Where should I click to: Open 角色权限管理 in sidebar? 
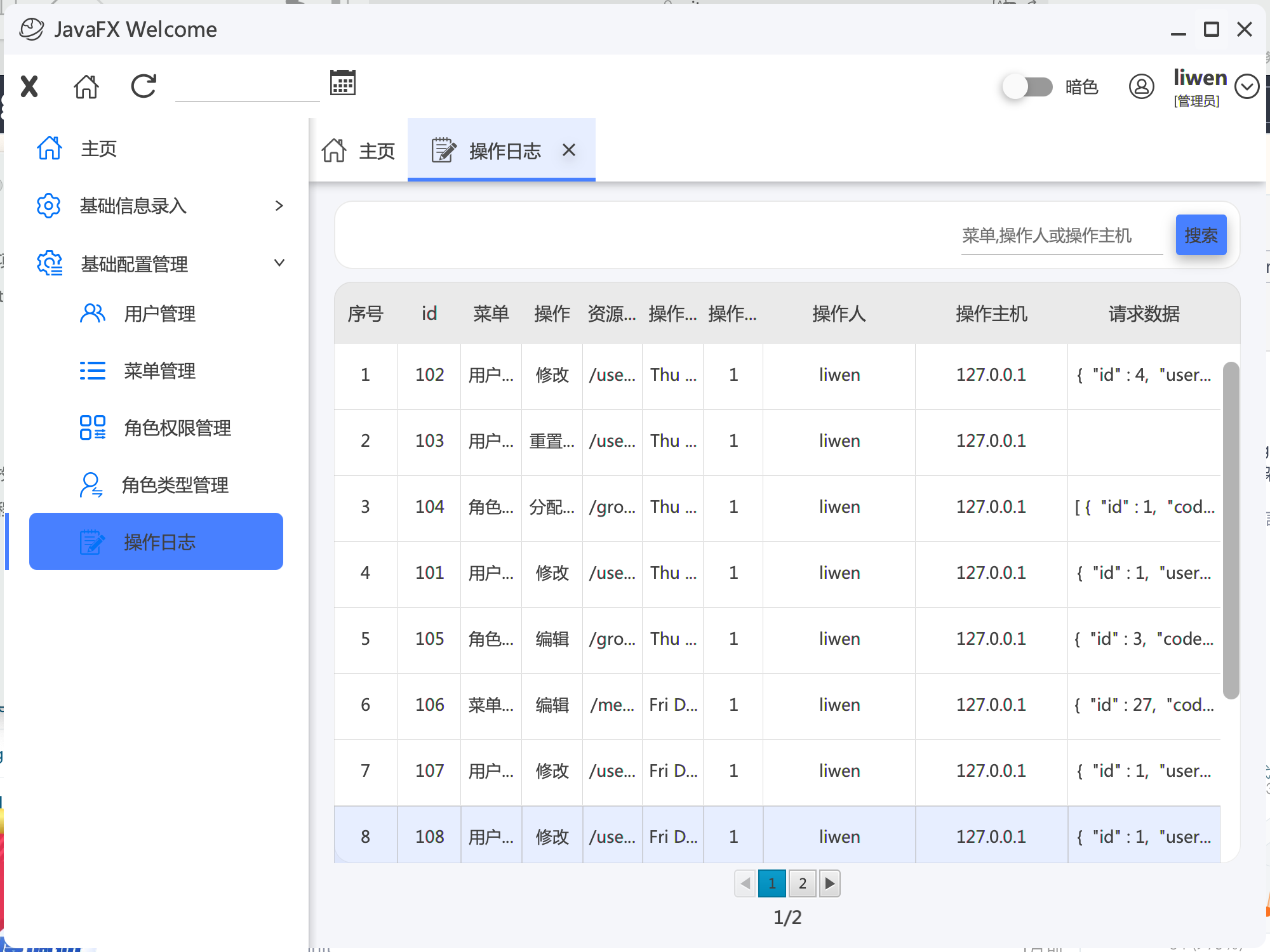tap(177, 428)
